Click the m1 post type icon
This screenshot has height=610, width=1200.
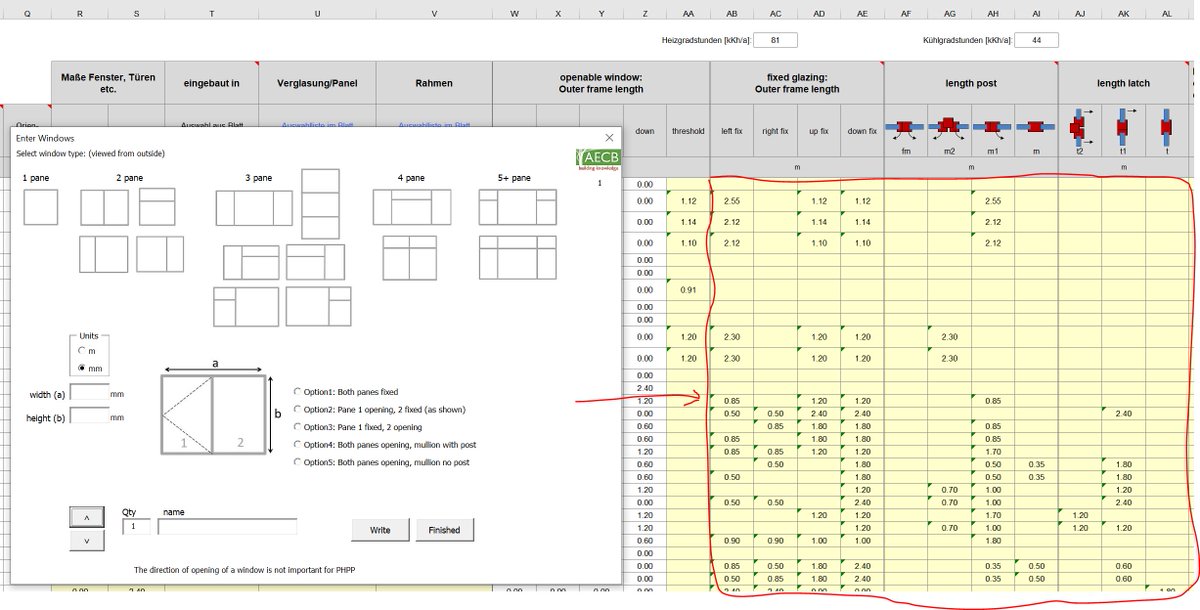[991, 129]
